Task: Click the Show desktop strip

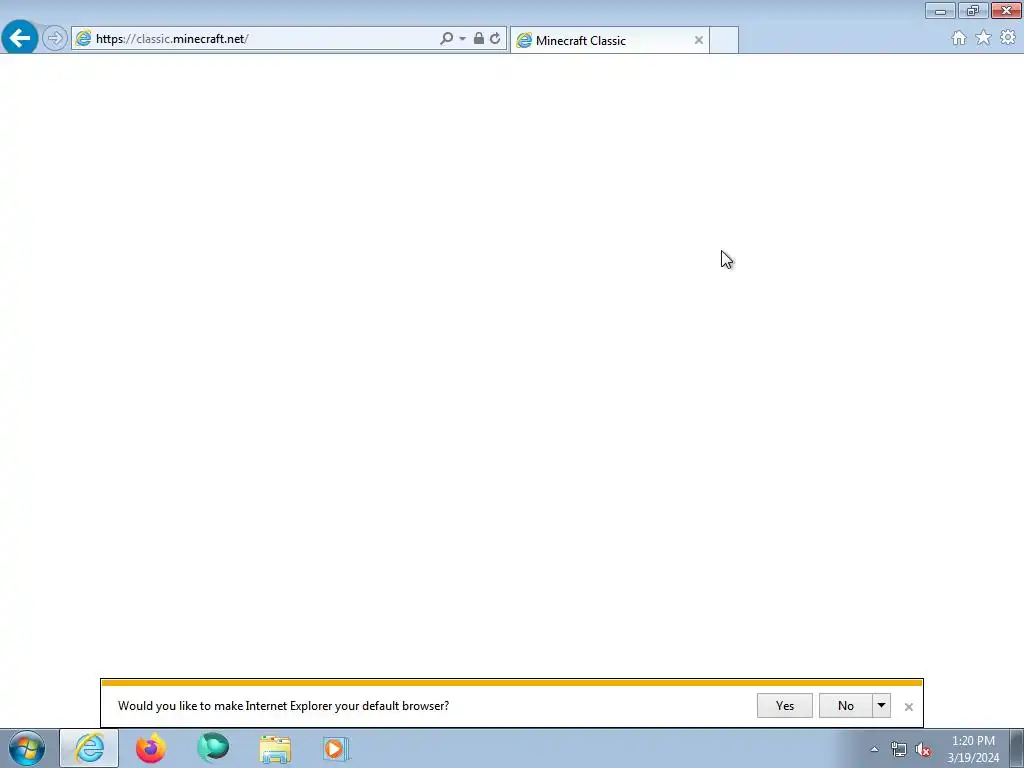Action: (x=1017, y=749)
